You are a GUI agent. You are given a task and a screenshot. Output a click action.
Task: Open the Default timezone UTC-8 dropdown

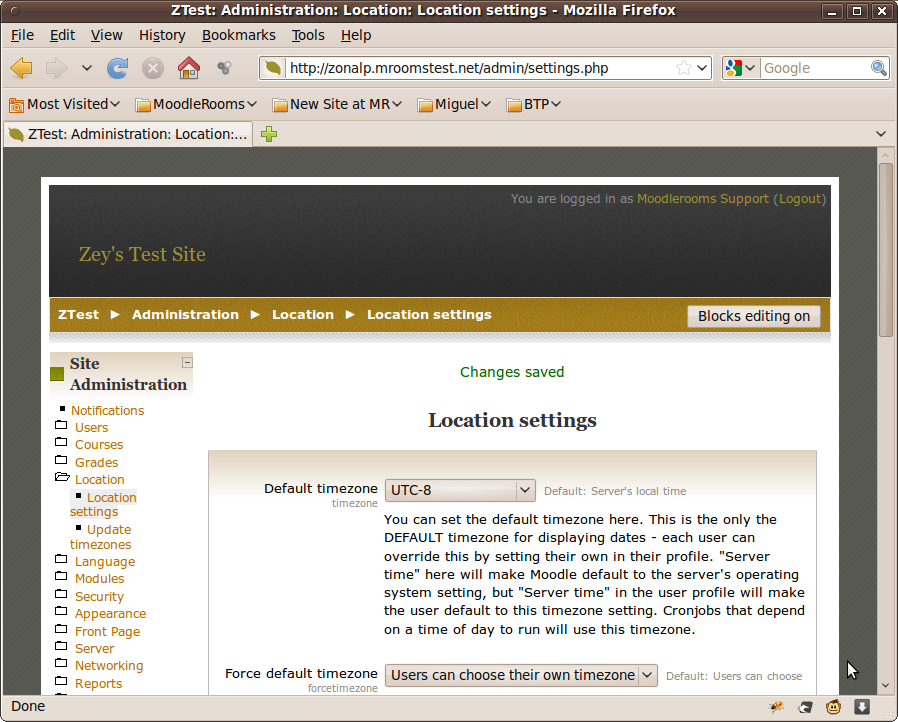click(x=460, y=490)
